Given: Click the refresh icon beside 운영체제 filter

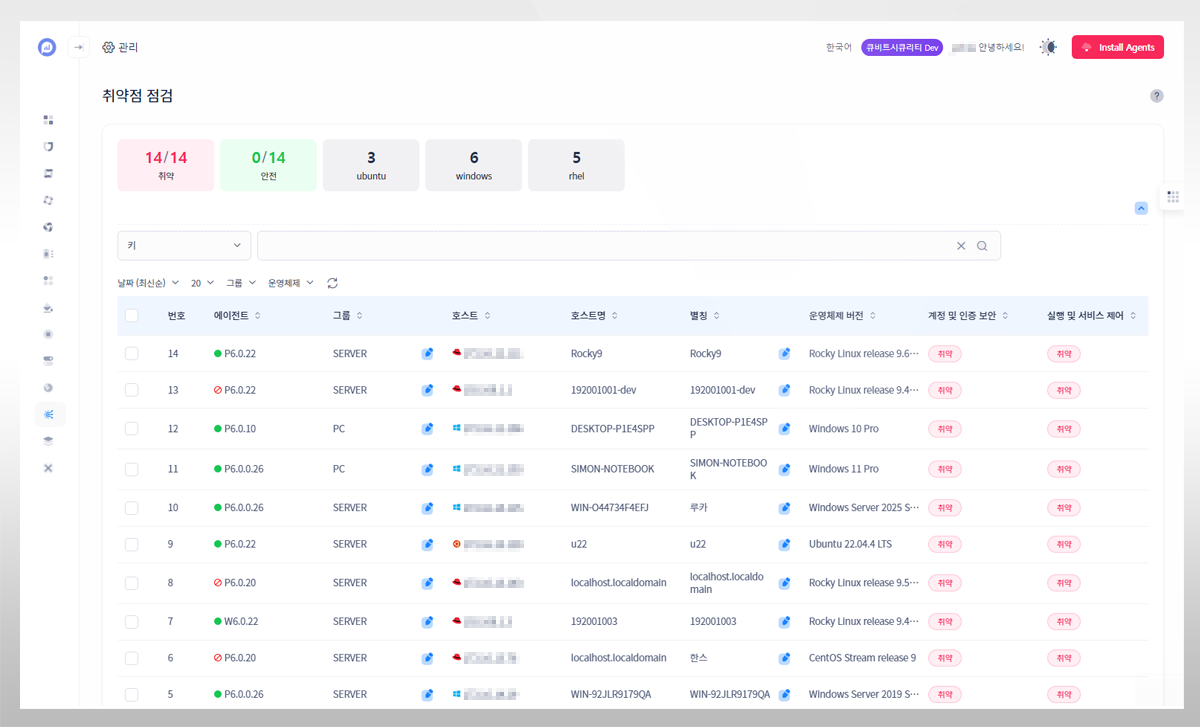Looking at the screenshot, I should pos(333,283).
